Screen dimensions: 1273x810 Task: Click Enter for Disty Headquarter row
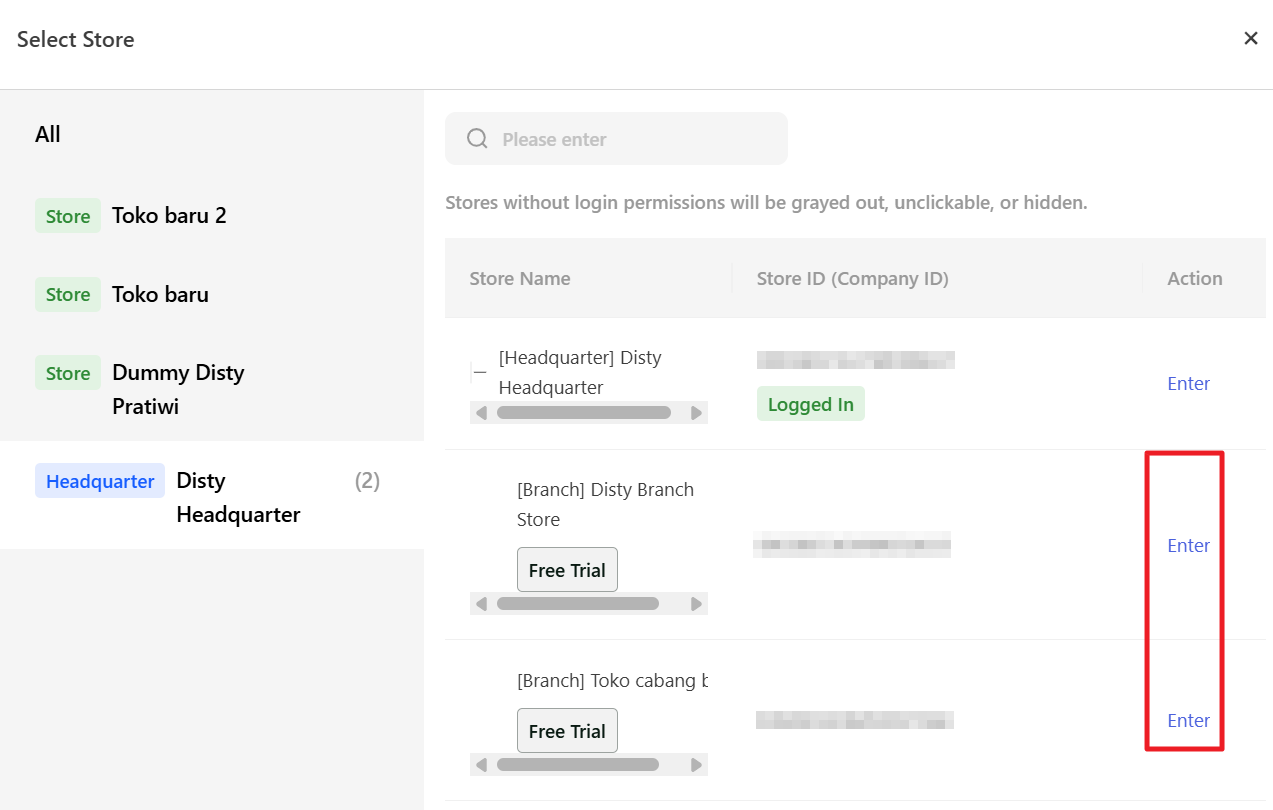(x=1188, y=383)
